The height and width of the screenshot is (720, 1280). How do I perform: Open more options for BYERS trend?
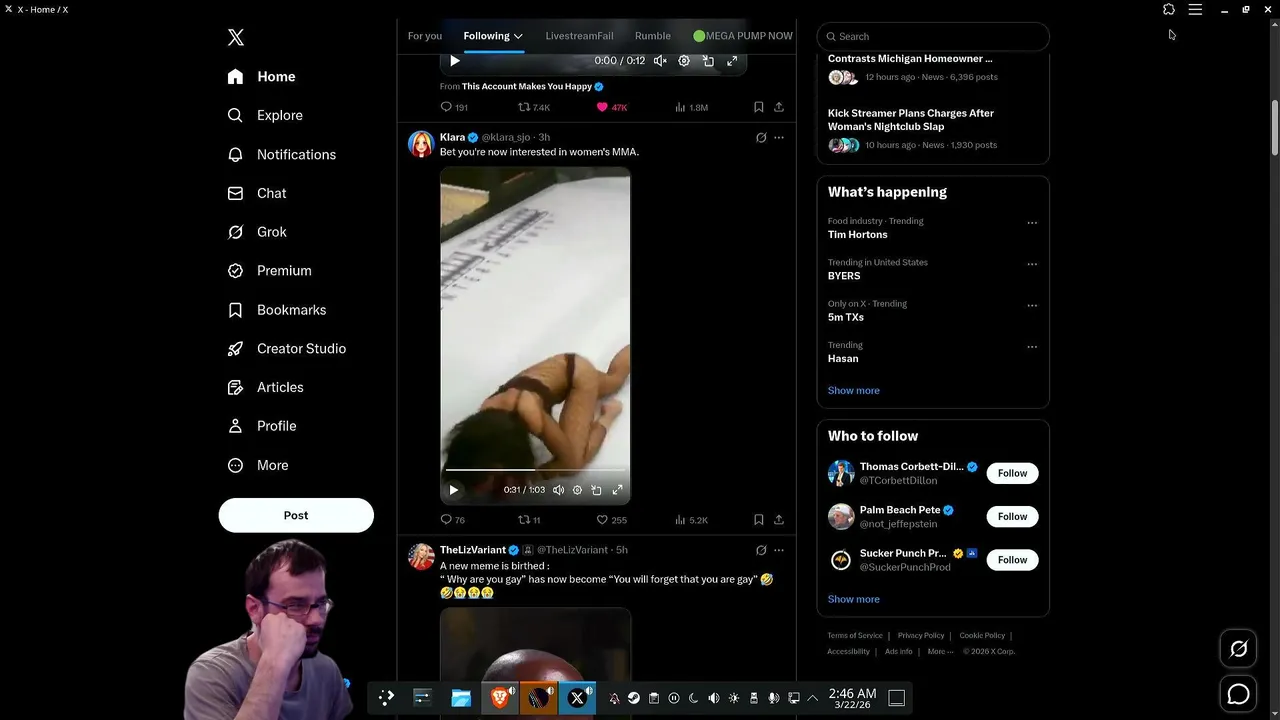coord(1032,264)
